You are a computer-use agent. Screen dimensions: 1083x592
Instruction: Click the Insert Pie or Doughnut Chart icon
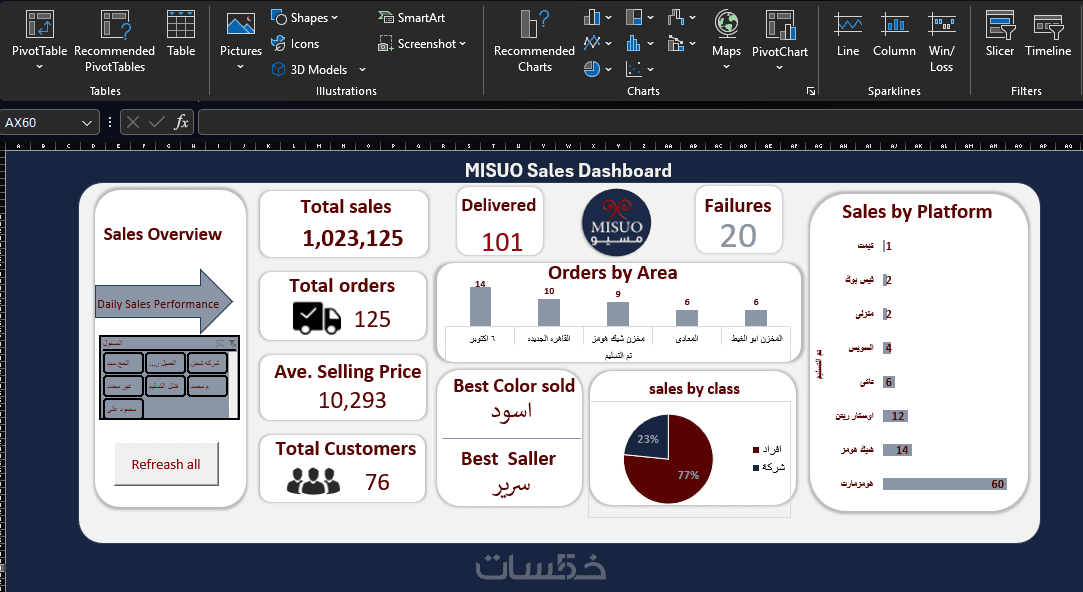pos(592,68)
